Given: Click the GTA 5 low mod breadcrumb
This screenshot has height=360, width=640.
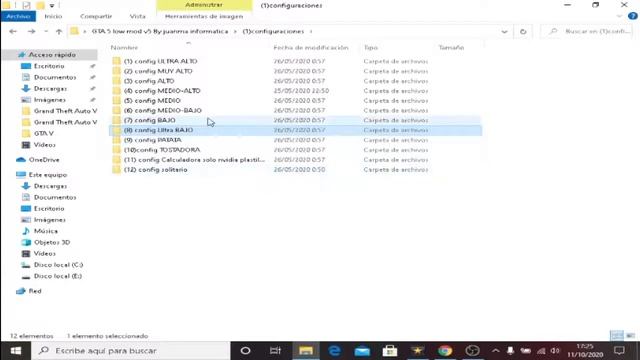Looking at the screenshot, I should point(160,31).
